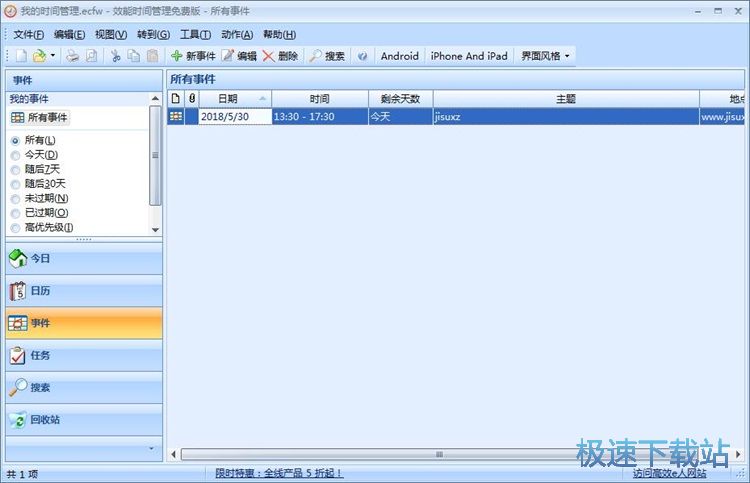
Task: Open the 今日 navigation panel
Action: (x=84, y=259)
